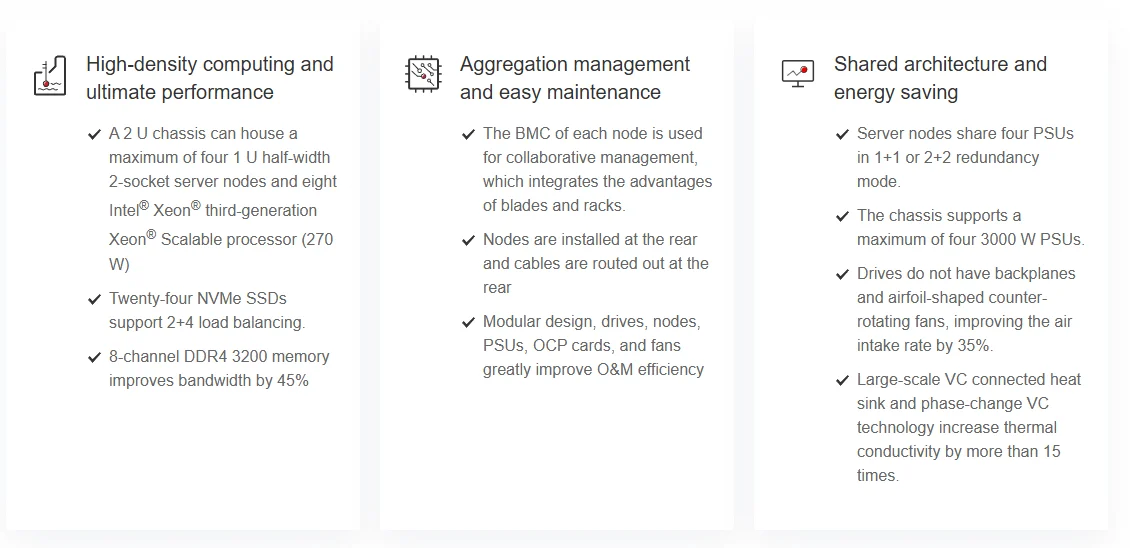Click the 8-channel DDR4 3200 memory text
Image resolution: width=1130 pixels, height=548 pixels.
219,357
